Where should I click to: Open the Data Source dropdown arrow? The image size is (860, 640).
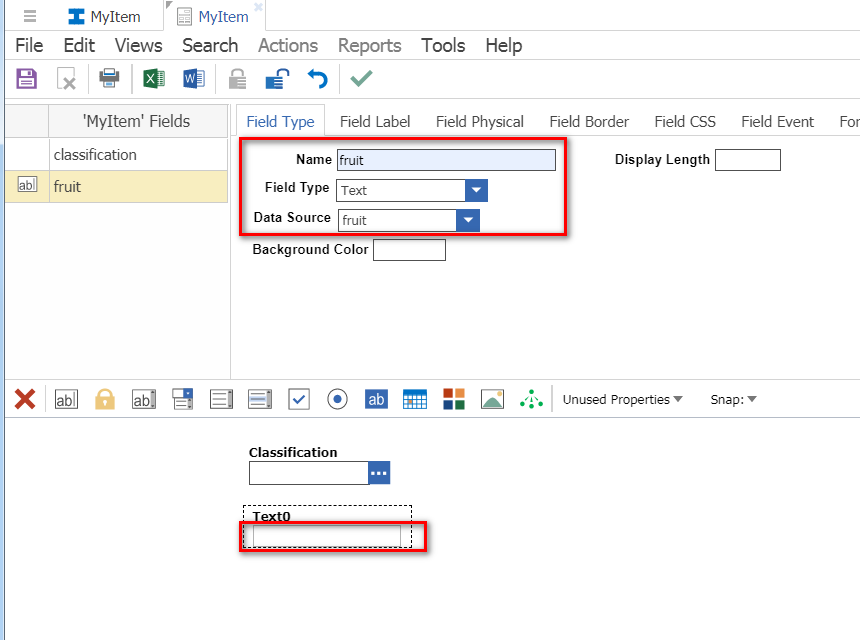pyautogui.click(x=468, y=220)
